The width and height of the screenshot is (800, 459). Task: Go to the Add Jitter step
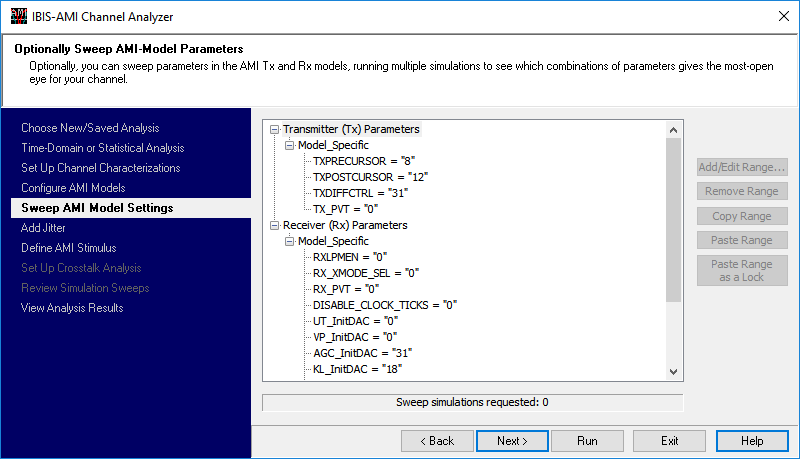coord(44,228)
